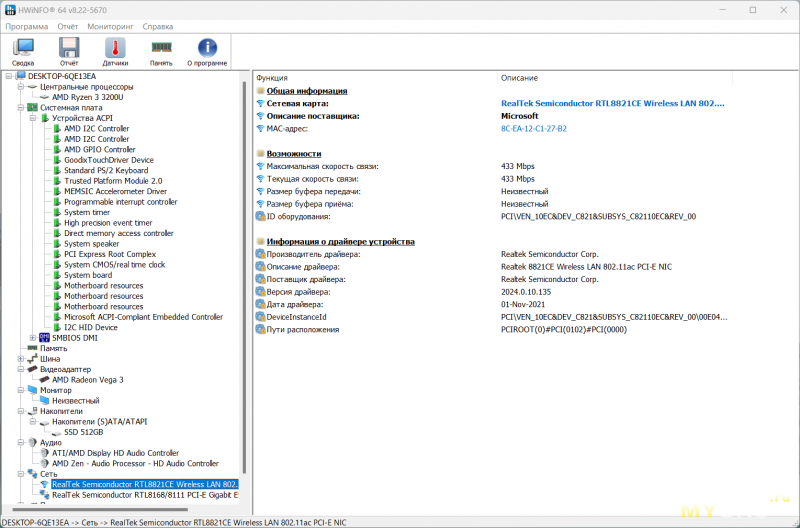The height and width of the screenshot is (528, 800).
Task: Click the icon beside Trusted Platform Module 2.0
Action: 57,181
